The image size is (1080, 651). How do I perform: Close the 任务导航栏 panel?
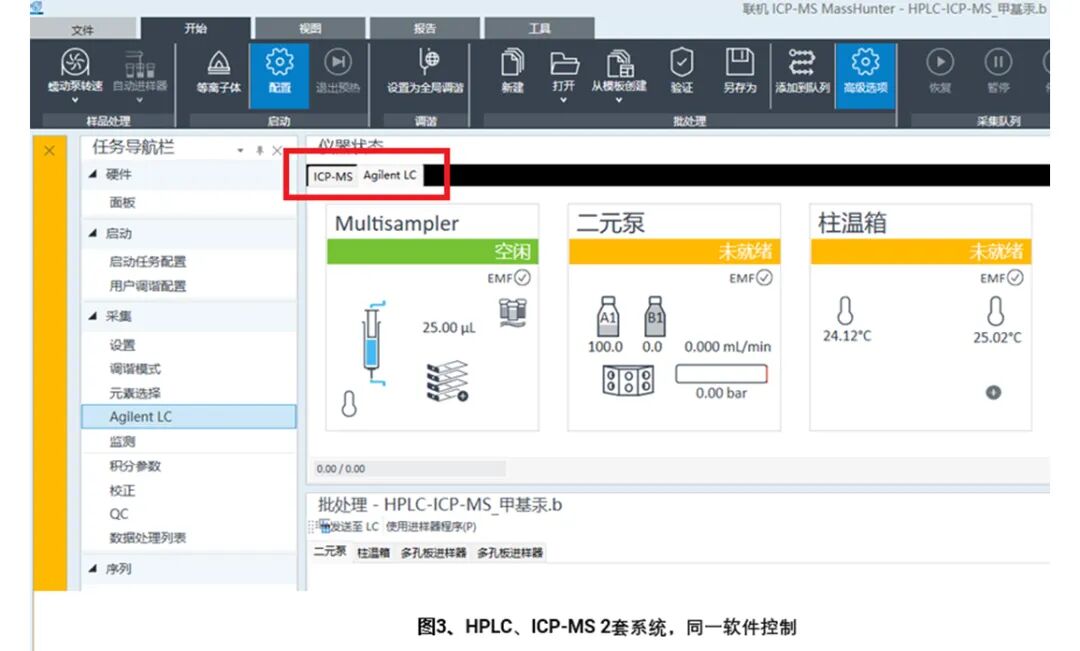(277, 150)
